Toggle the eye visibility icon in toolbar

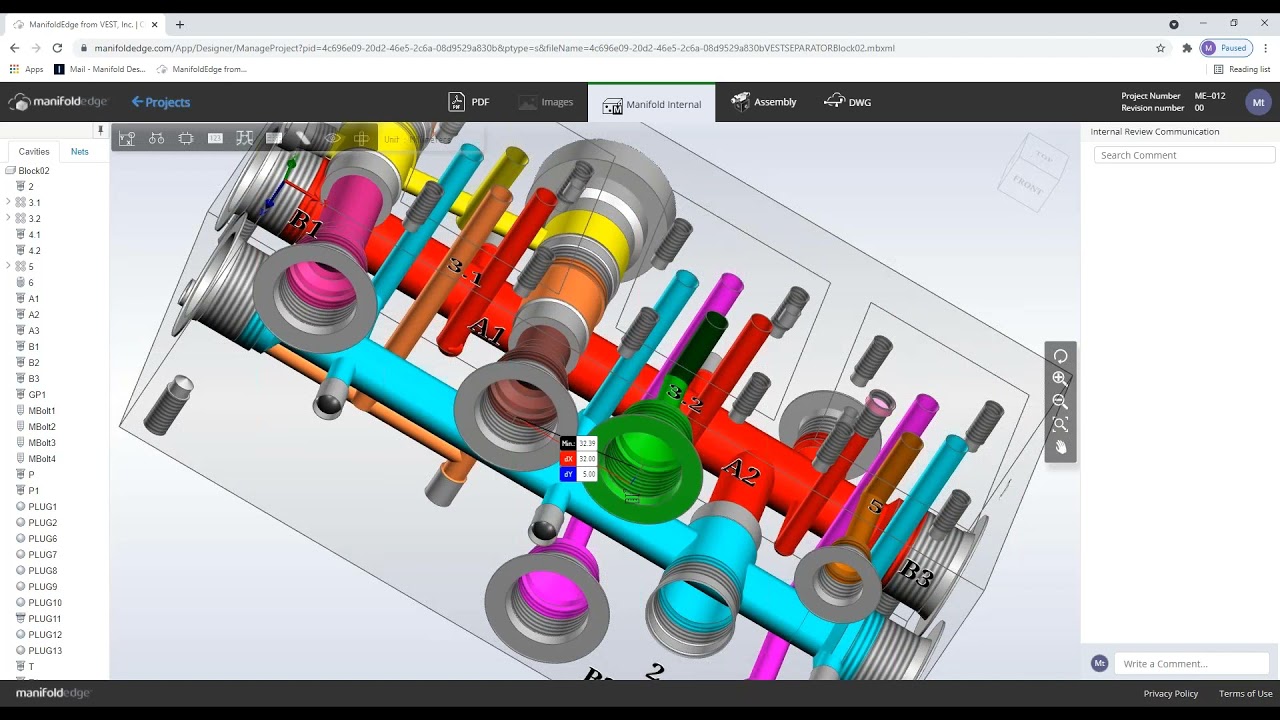point(333,139)
